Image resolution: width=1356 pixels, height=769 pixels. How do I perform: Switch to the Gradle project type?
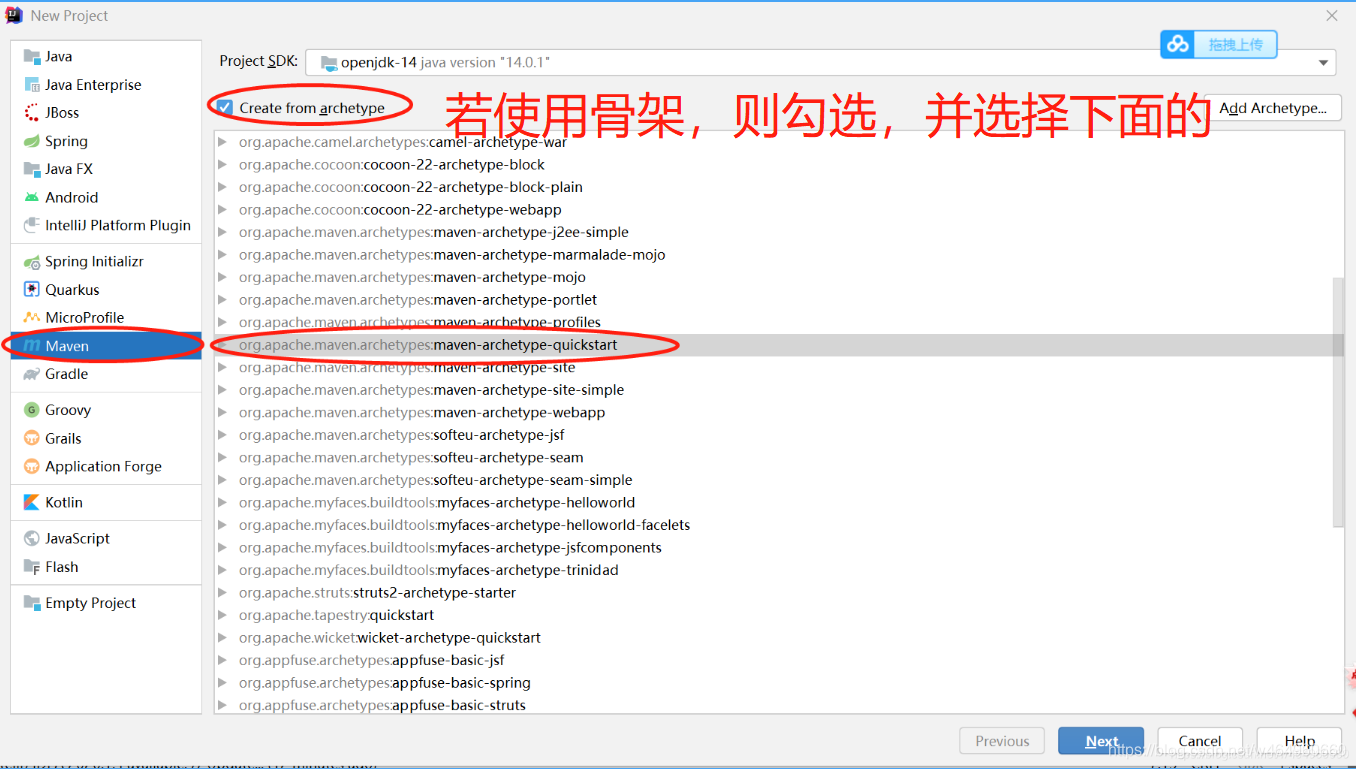[106, 374]
